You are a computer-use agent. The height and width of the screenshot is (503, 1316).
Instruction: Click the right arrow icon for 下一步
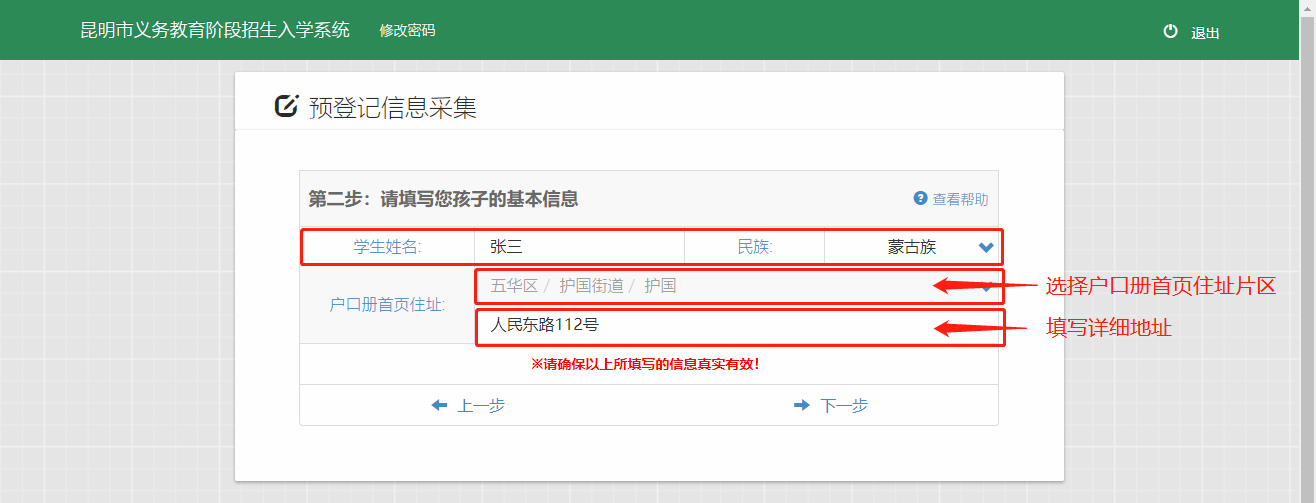pyautogui.click(x=801, y=405)
